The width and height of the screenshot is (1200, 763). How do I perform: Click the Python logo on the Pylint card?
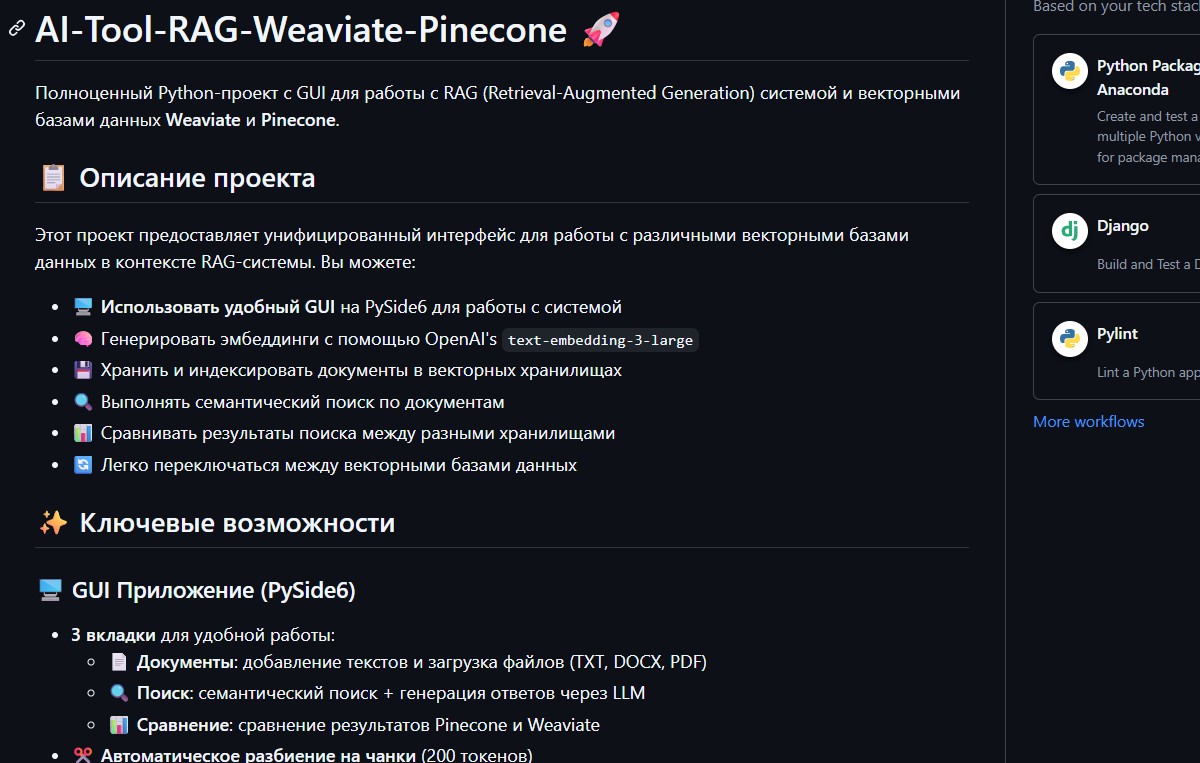click(1069, 339)
